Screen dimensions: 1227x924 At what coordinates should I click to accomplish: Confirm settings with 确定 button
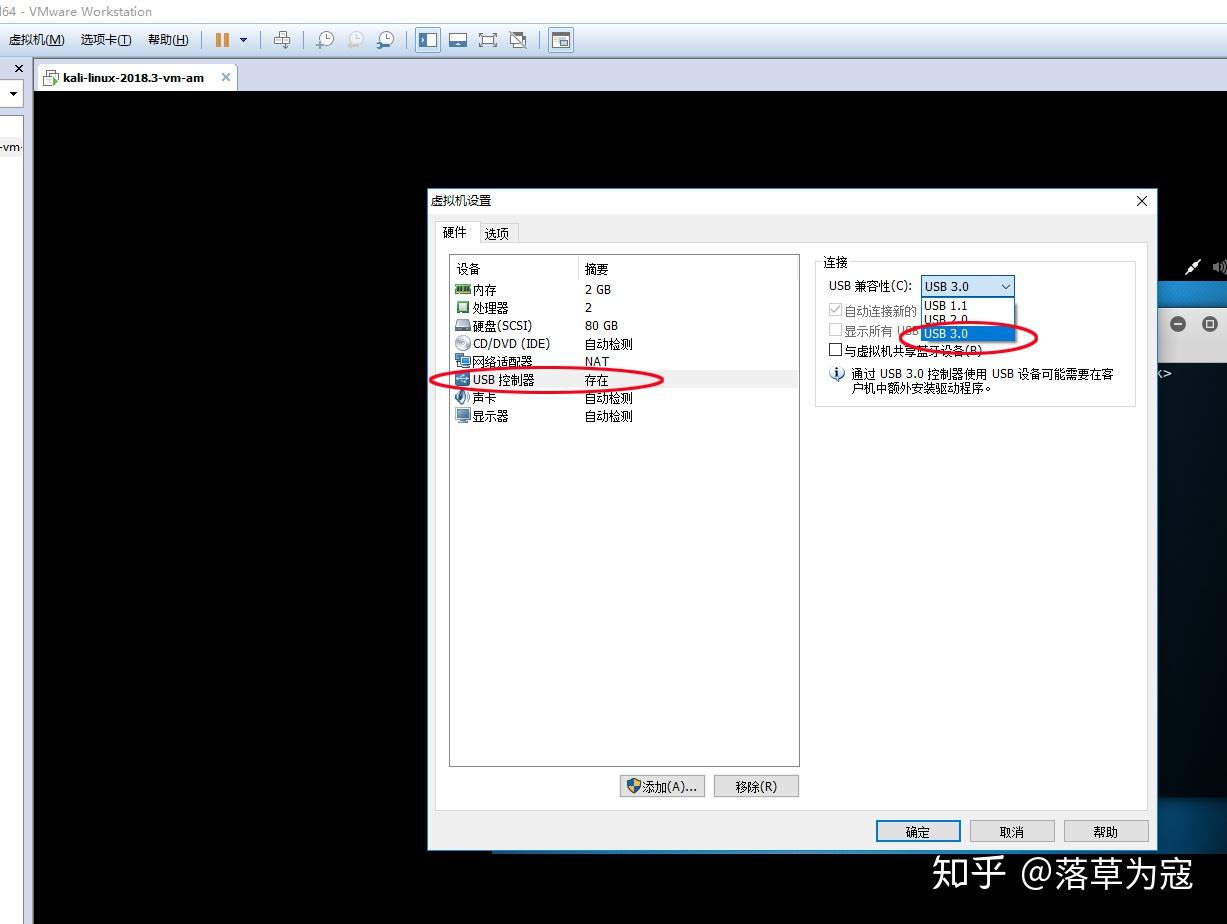(x=918, y=831)
